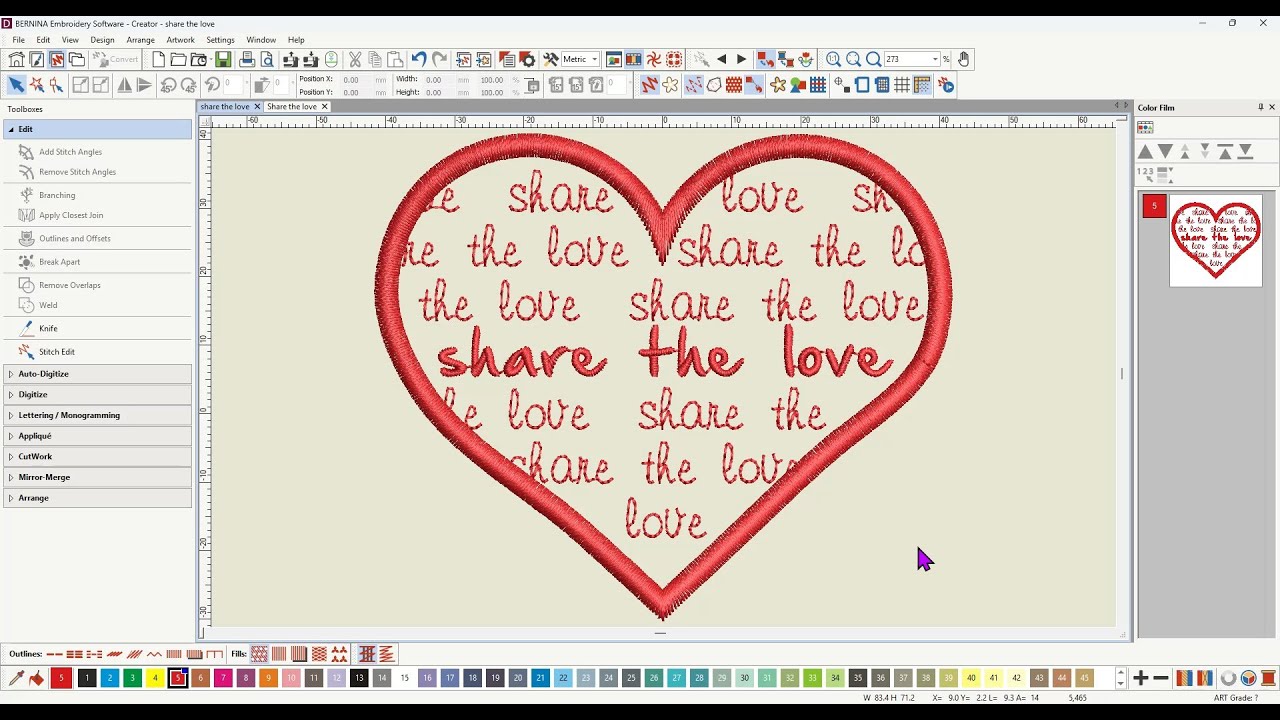Select heart design thumbnail in Color Film
Image resolution: width=1280 pixels, height=720 pixels.
pos(1216,240)
